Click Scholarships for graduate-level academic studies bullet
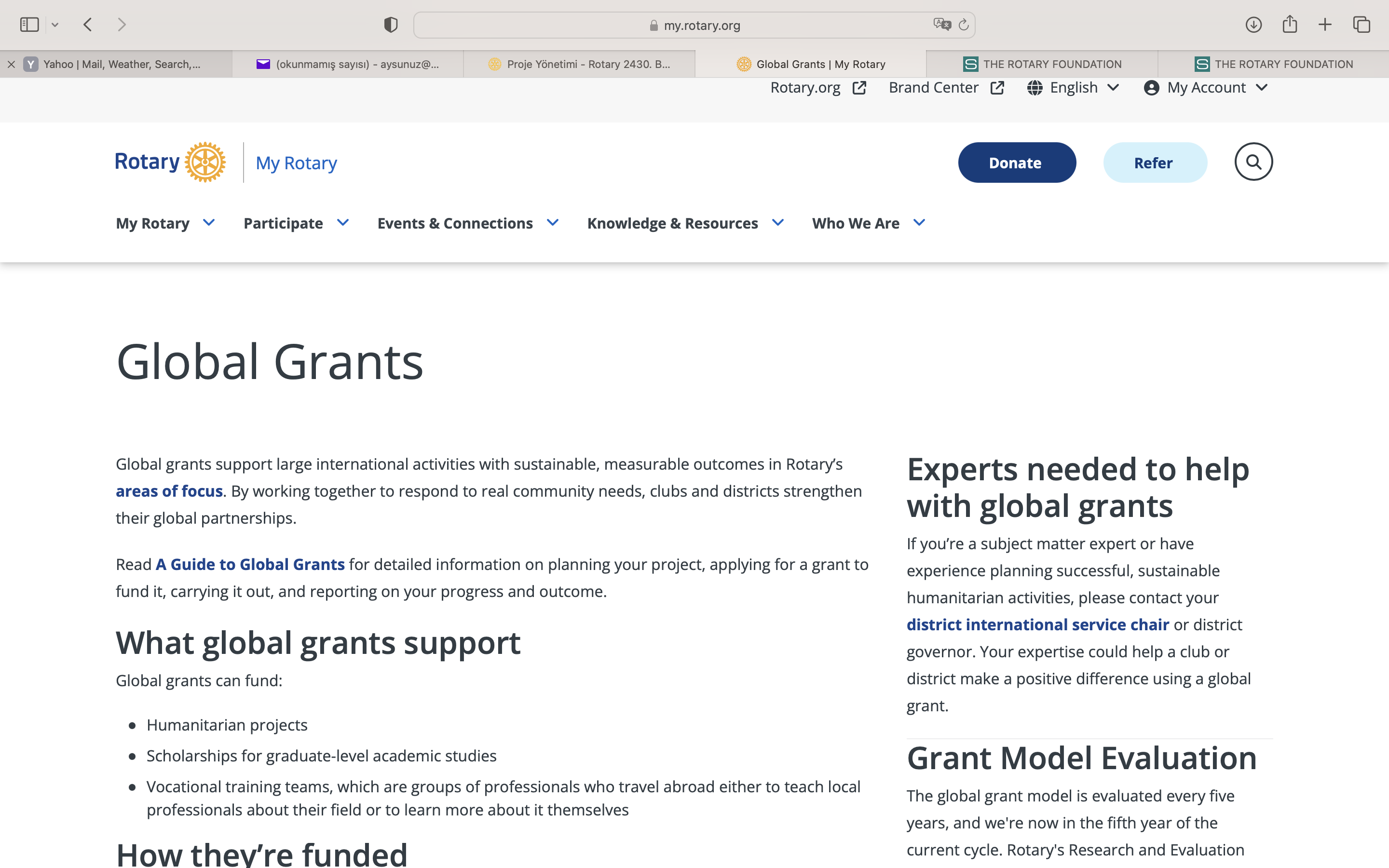1389x868 pixels. click(321, 756)
